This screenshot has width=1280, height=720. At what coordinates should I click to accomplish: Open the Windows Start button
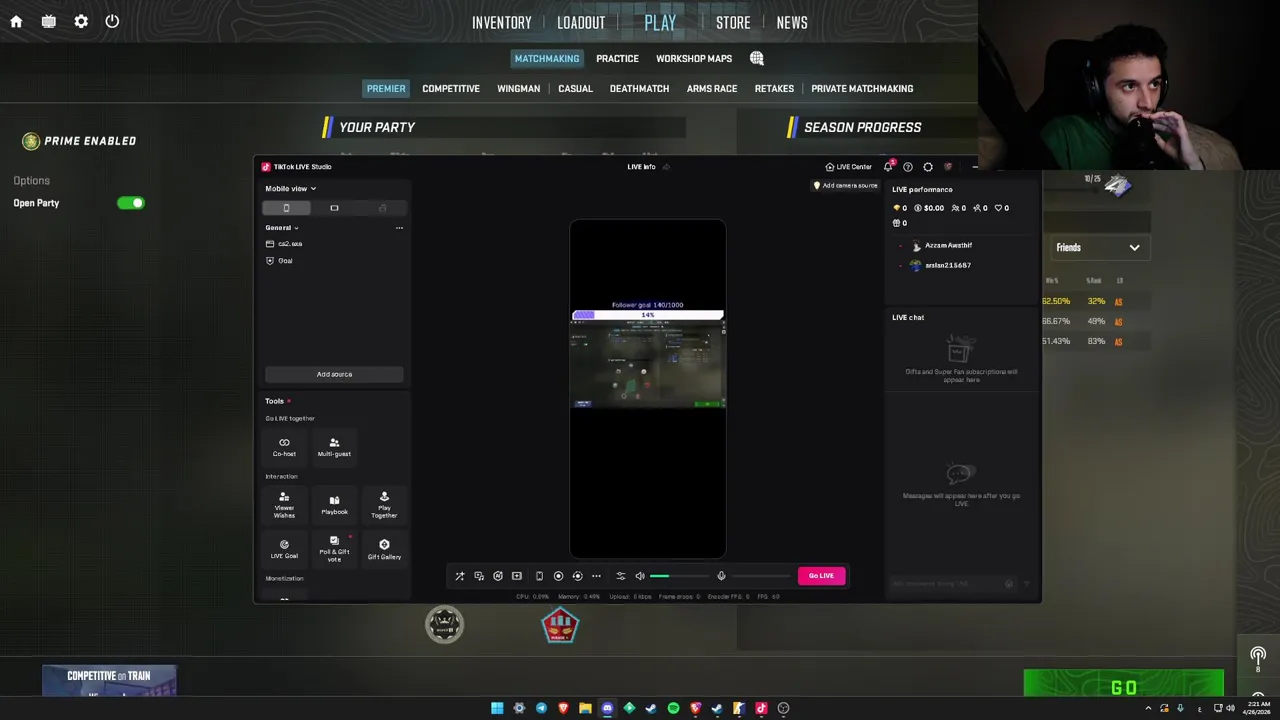[497, 708]
